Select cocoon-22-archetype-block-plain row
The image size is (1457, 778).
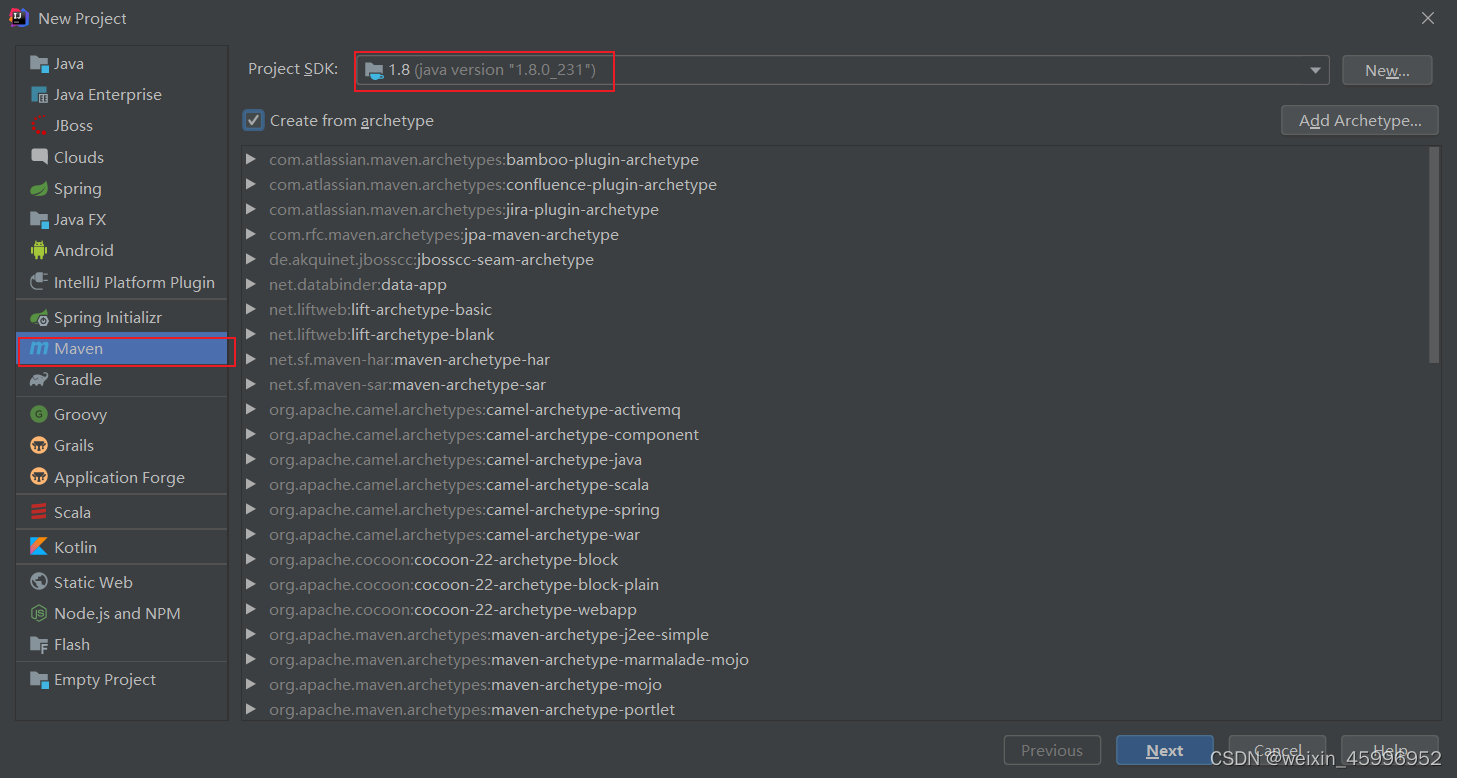pos(834,584)
